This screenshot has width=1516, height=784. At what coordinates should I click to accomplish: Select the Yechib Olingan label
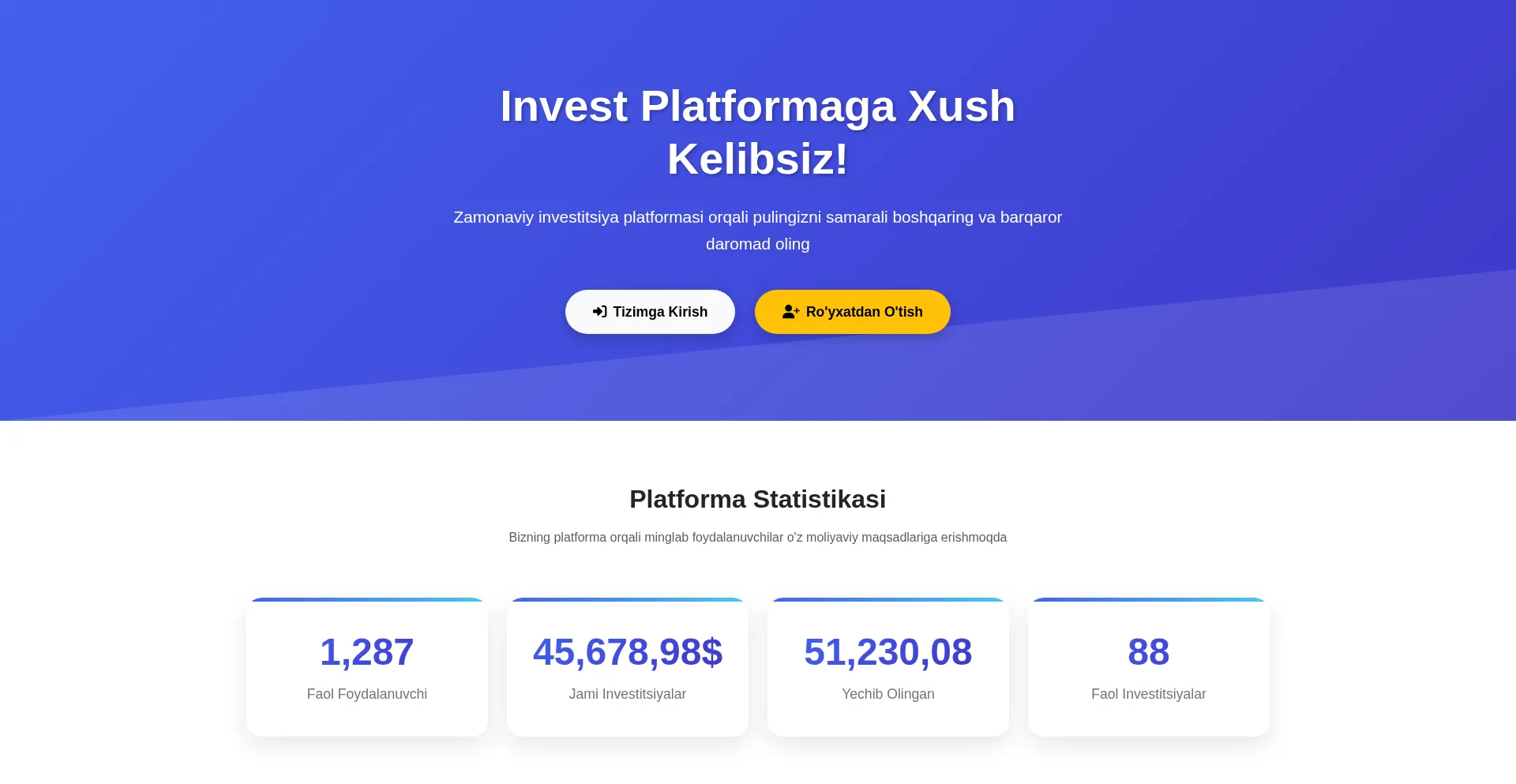[x=887, y=694]
